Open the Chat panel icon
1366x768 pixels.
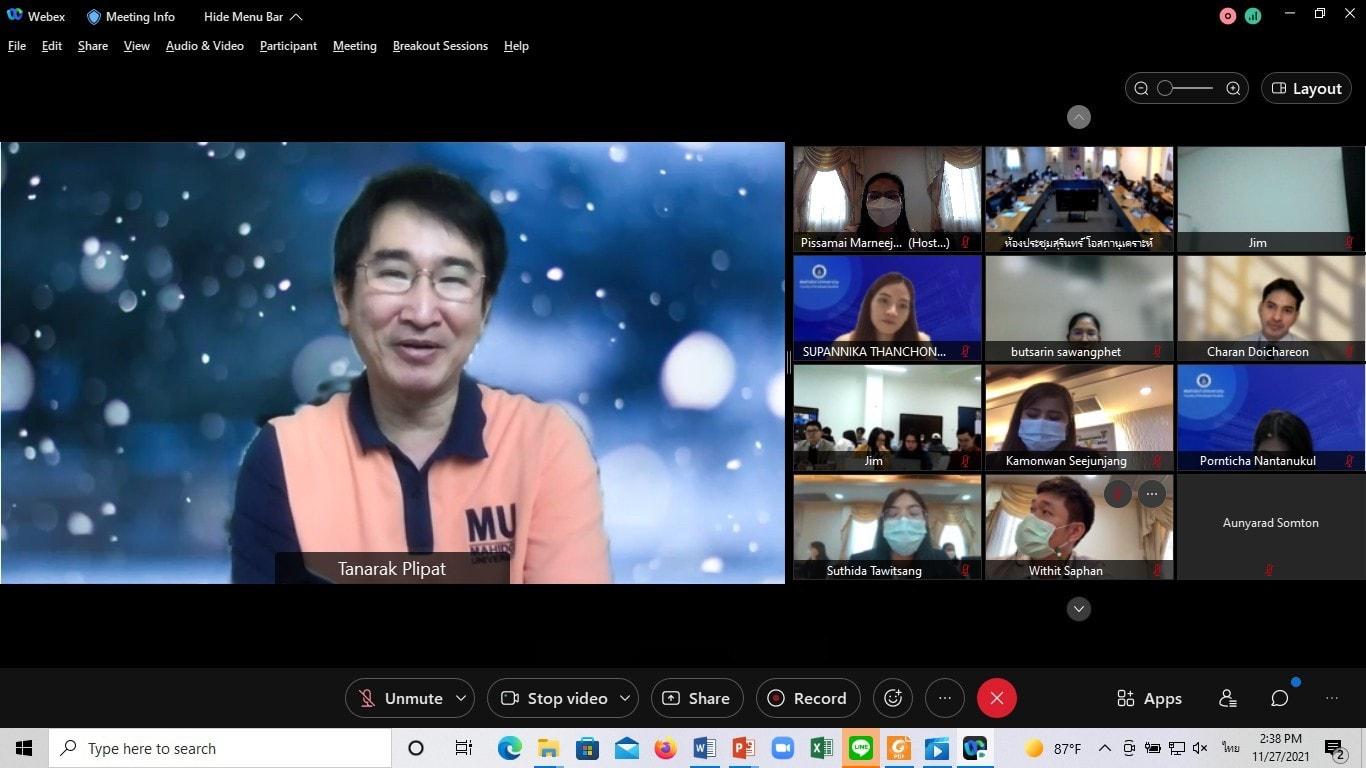(1279, 699)
